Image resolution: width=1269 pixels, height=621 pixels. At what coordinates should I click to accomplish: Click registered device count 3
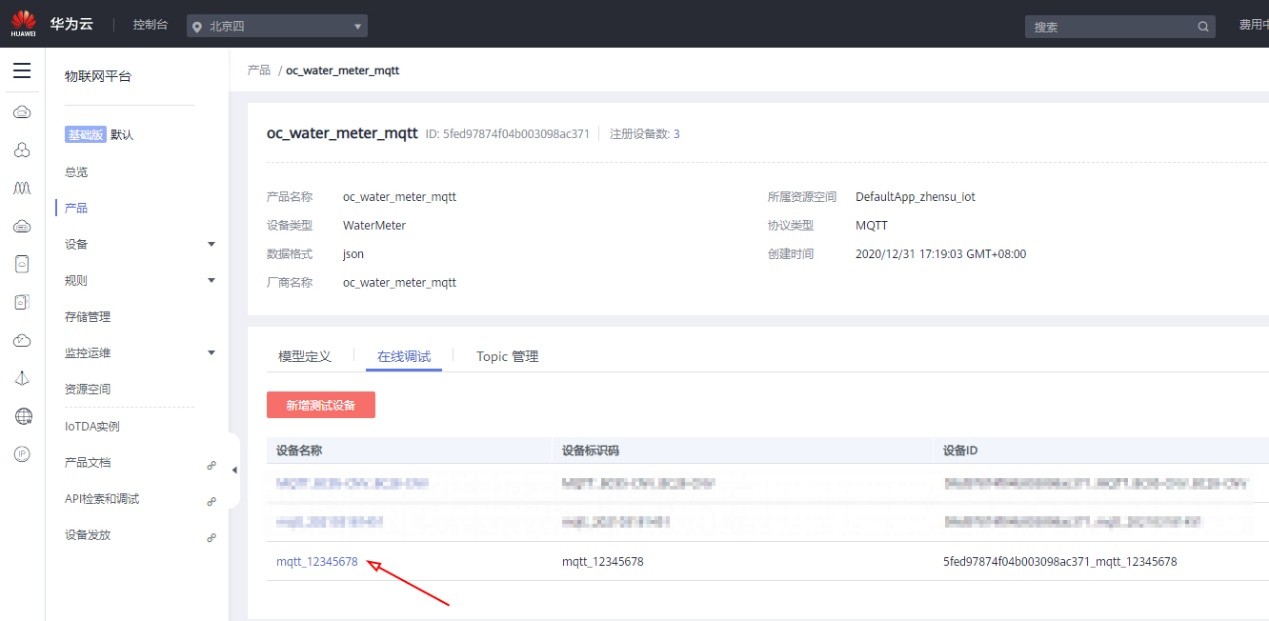point(676,134)
